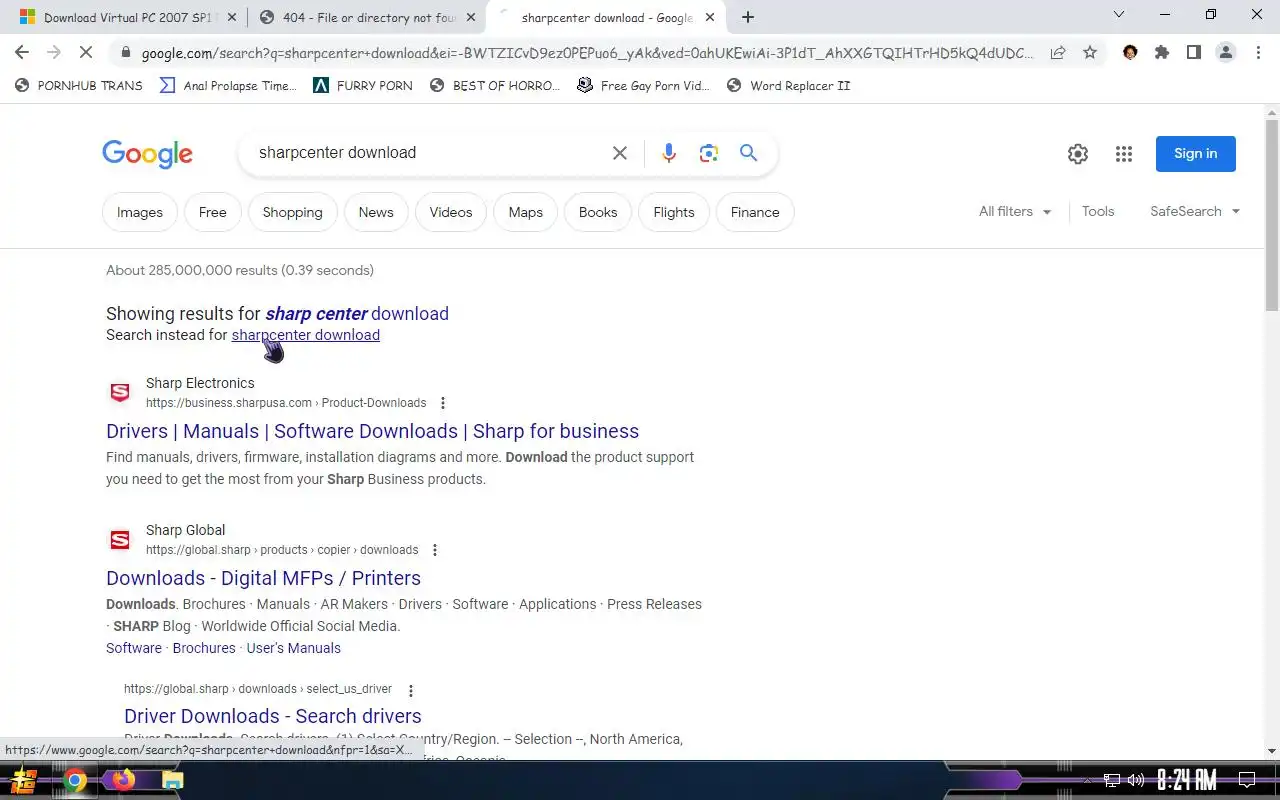1280x800 pixels.
Task: Open the BEST OF HORRO... bookmark
Action: [495, 86]
